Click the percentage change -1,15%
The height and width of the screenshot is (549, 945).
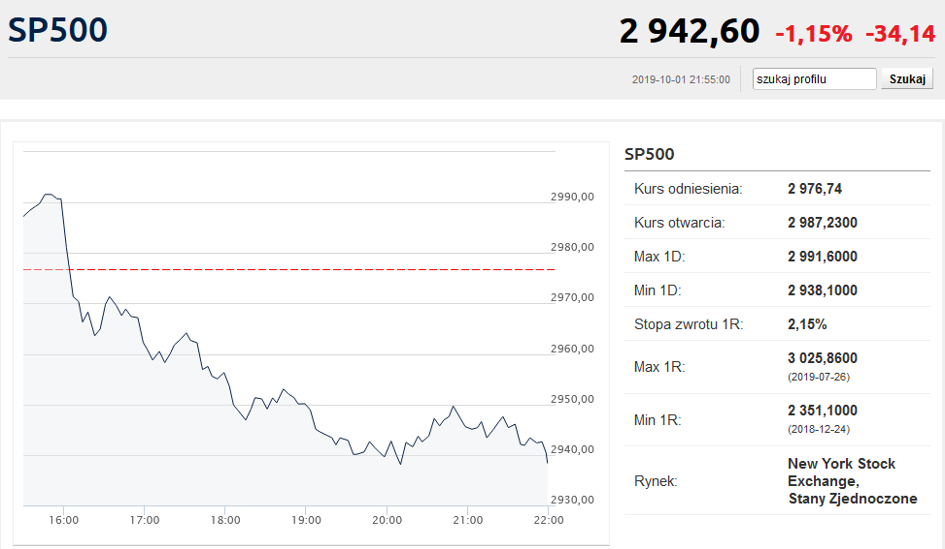(x=814, y=34)
